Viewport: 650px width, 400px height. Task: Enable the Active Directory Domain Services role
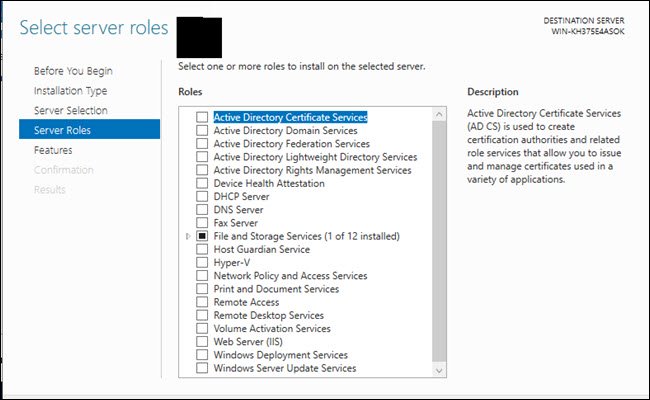pos(203,131)
